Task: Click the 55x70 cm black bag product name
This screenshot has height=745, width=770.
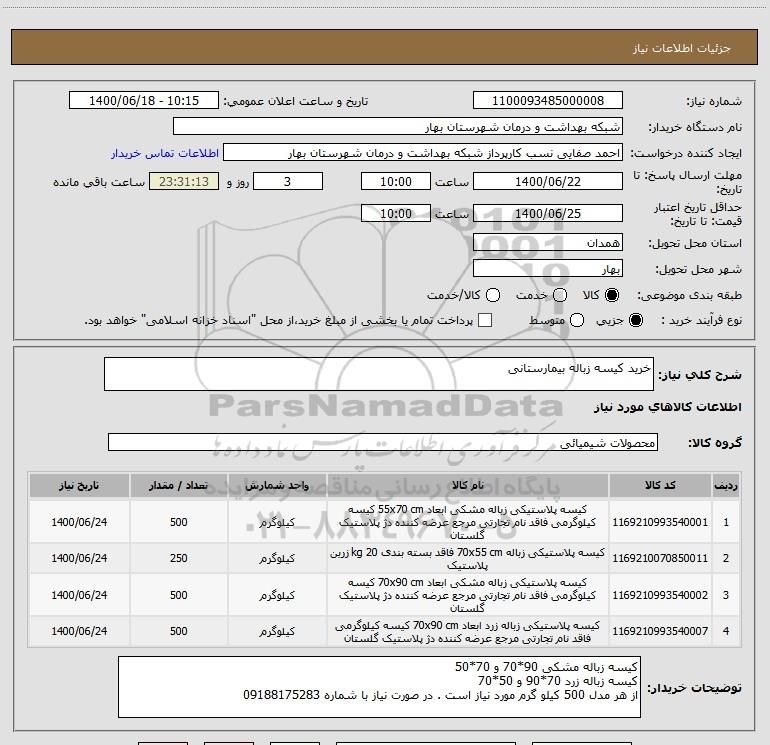Action: click(x=468, y=522)
